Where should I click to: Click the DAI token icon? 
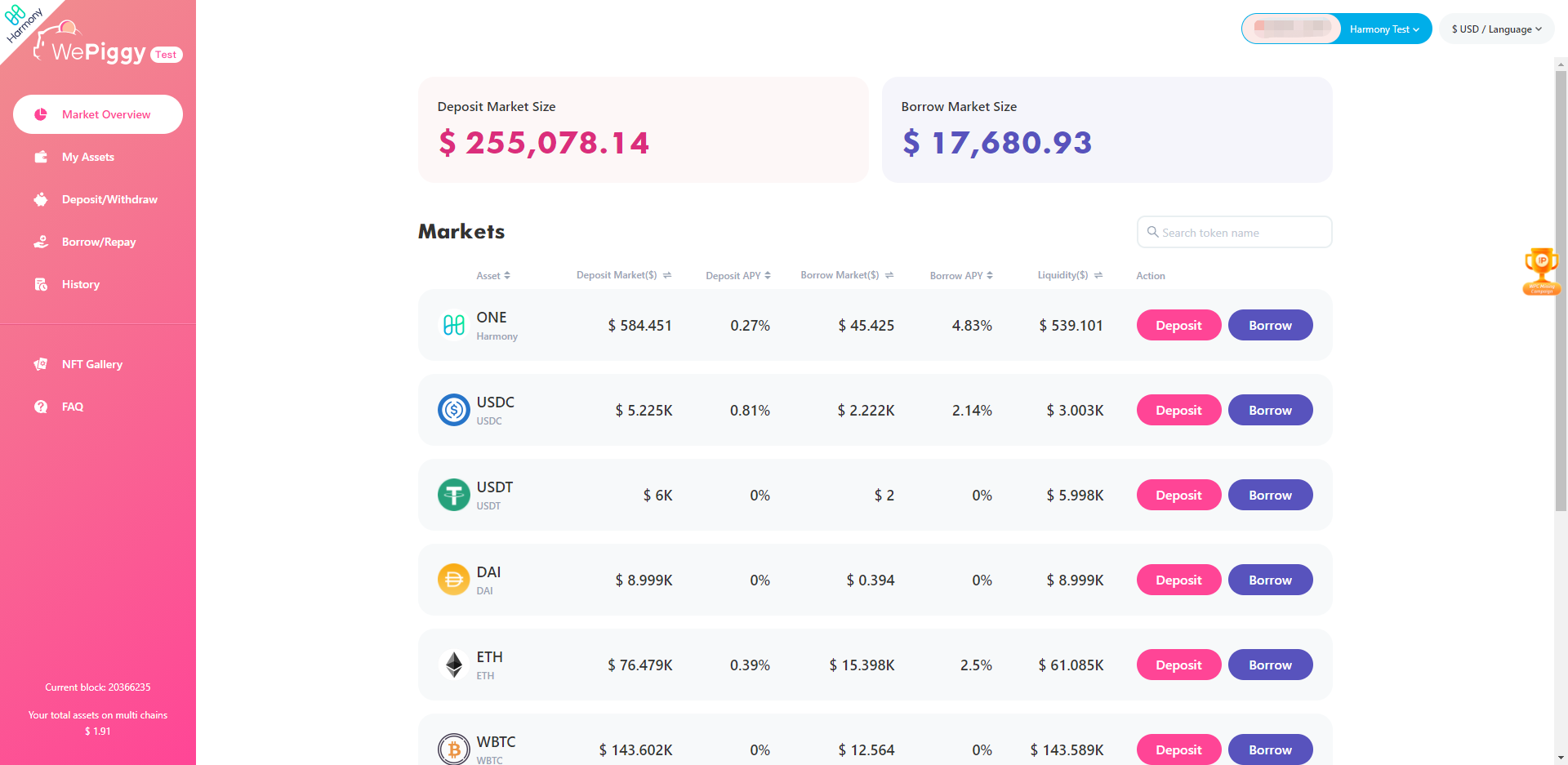click(x=454, y=580)
